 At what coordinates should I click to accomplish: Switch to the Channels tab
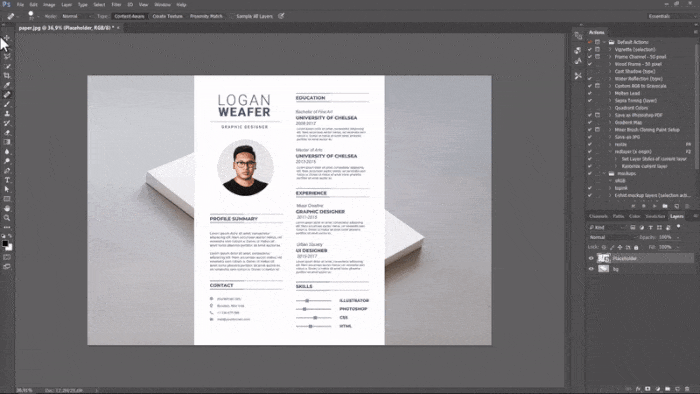[x=598, y=216]
